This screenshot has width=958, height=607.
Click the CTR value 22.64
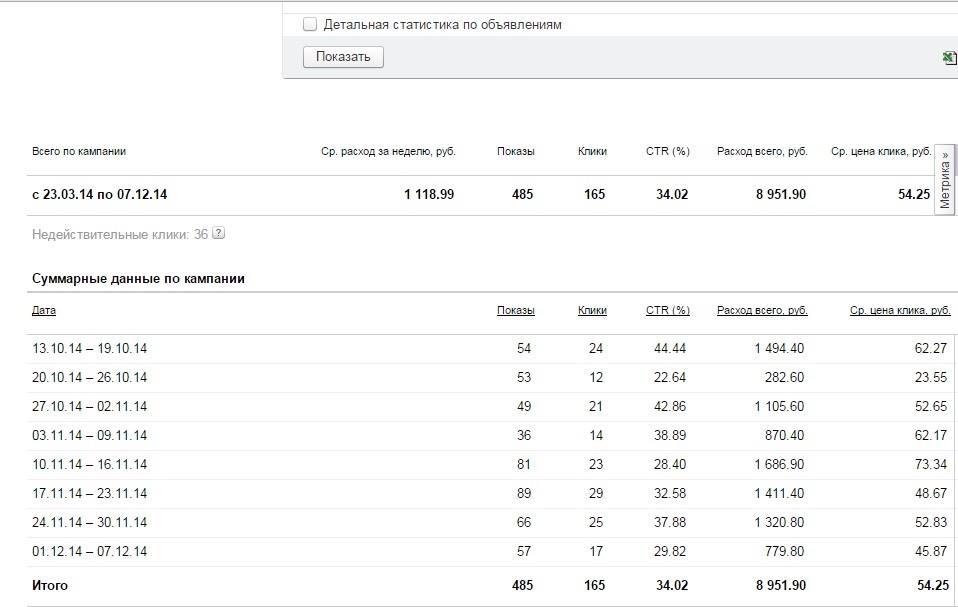click(670, 377)
